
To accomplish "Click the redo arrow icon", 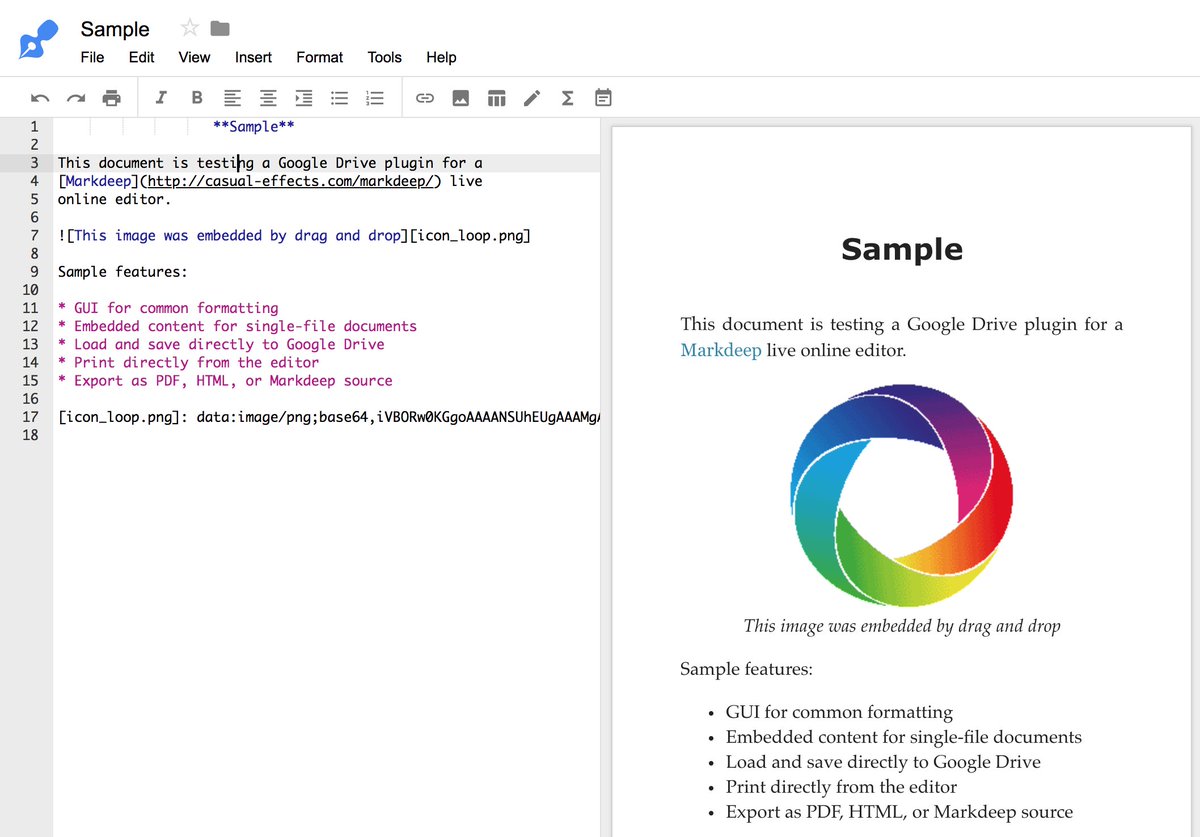I will (76, 98).
